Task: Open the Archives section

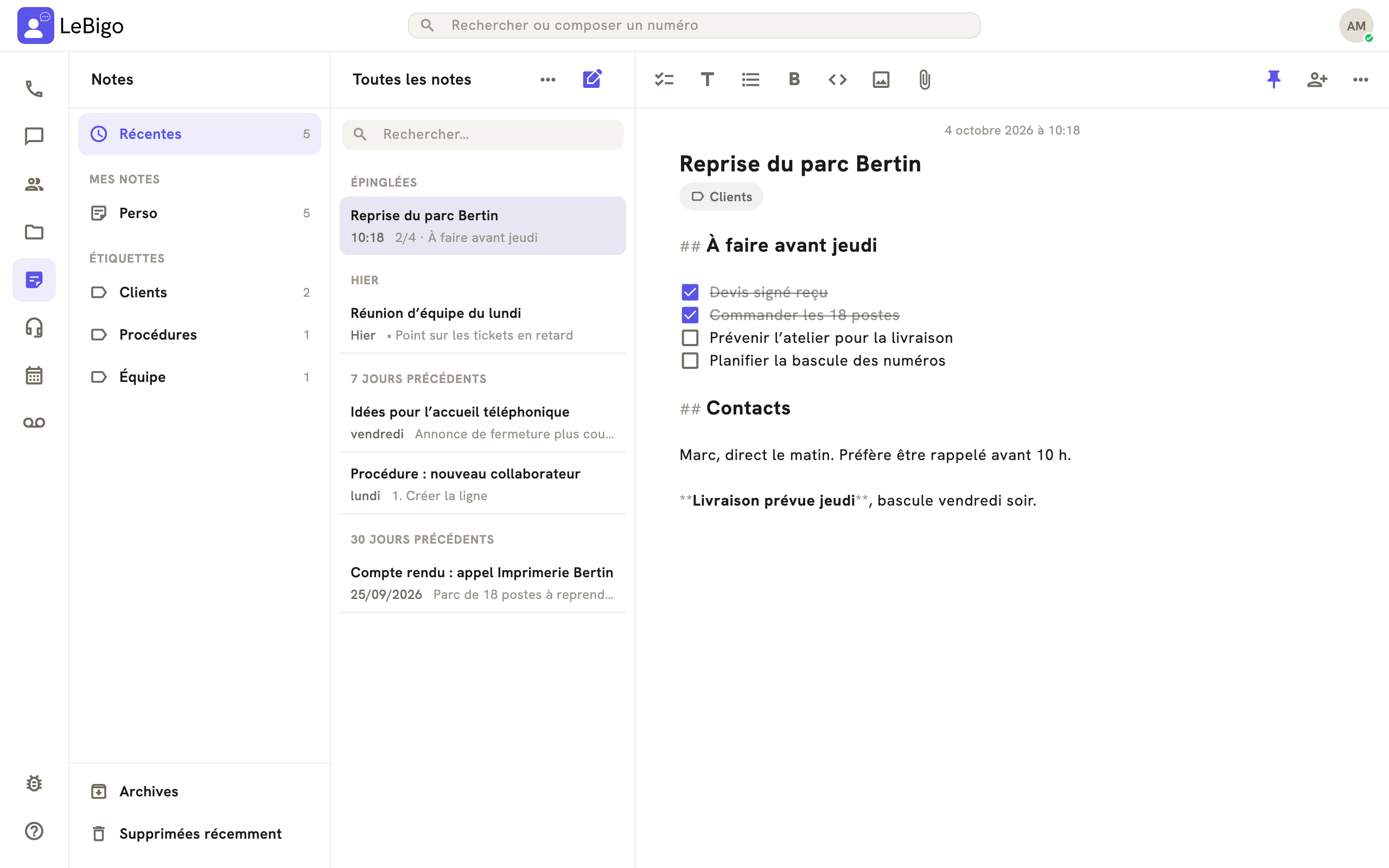Action: tap(199, 791)
